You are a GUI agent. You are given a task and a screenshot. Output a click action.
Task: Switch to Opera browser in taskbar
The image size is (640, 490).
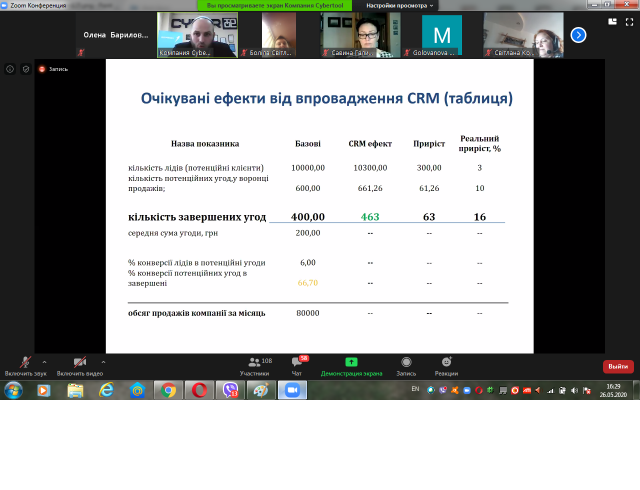point(199,390)
